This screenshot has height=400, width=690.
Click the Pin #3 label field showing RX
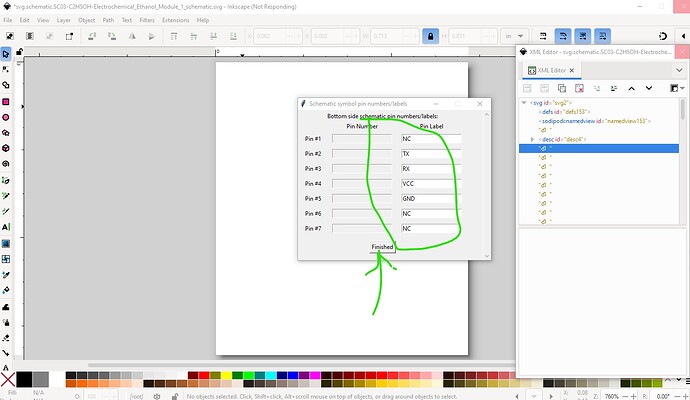click(x=430, y=169)
